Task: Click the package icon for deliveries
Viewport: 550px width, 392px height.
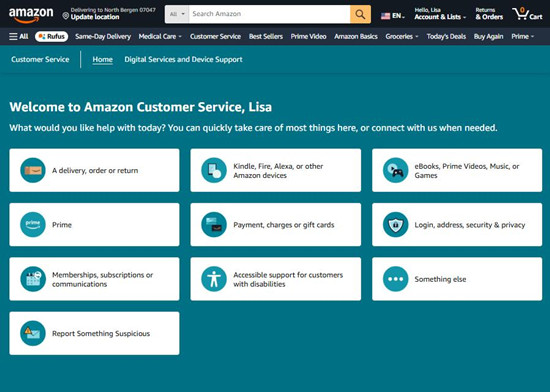Action: 33,170
